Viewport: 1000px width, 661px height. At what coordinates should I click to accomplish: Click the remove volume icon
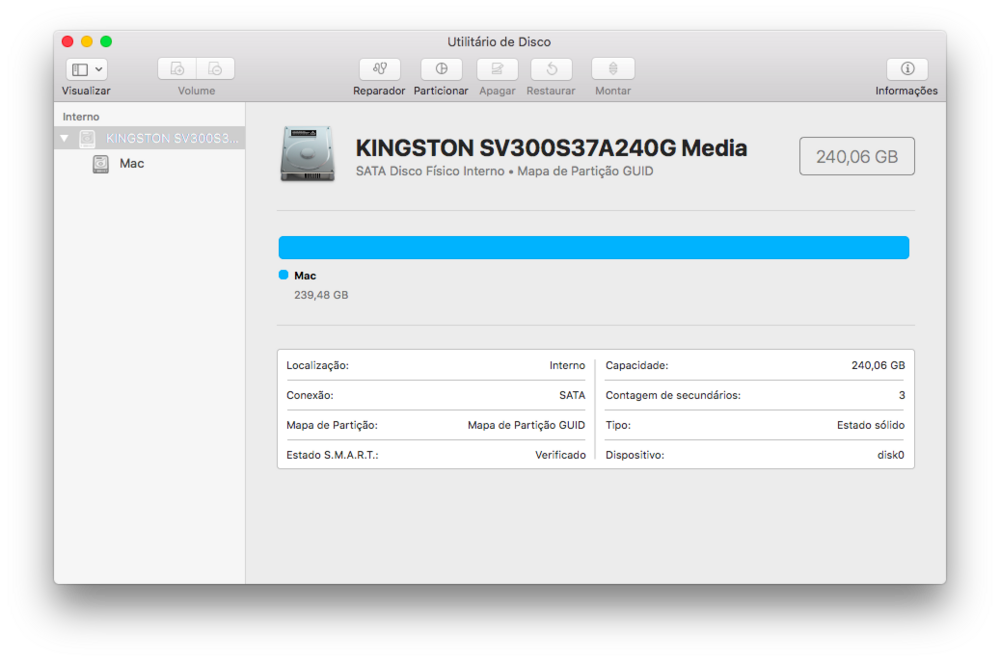click(x=215, y=69)
